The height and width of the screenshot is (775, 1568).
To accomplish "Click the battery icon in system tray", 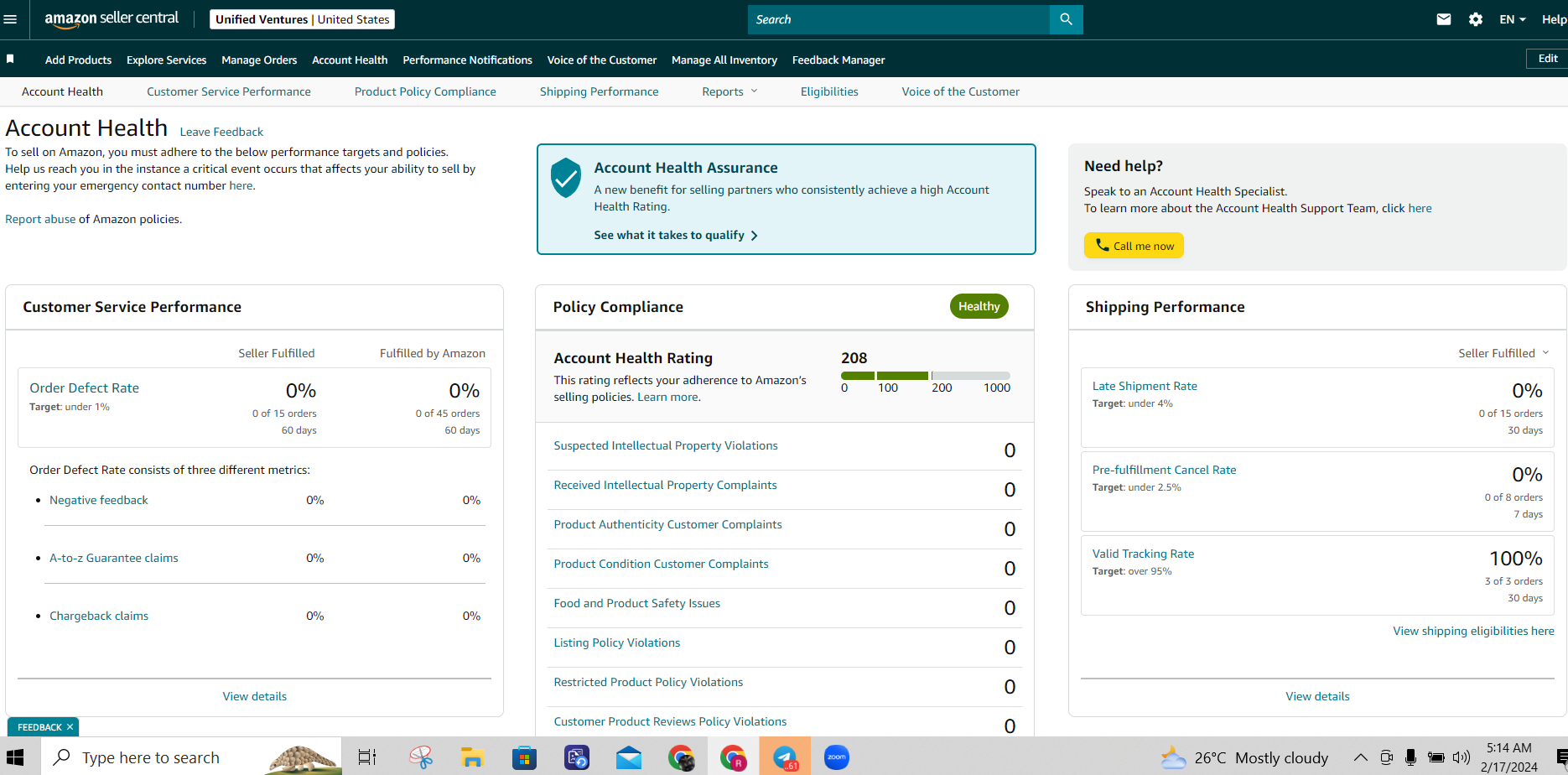I will (x=1436, y=757).
